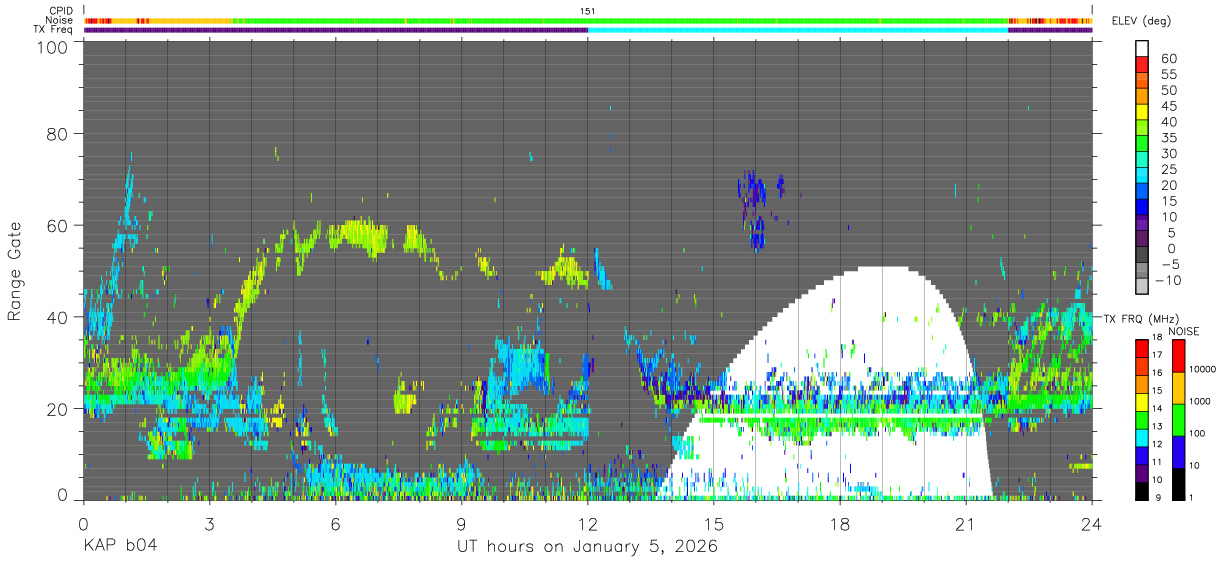Select the TX FRQ (MHz) legend title
The height and width of the screenshot is (567, 1228).
point(1141,319)
